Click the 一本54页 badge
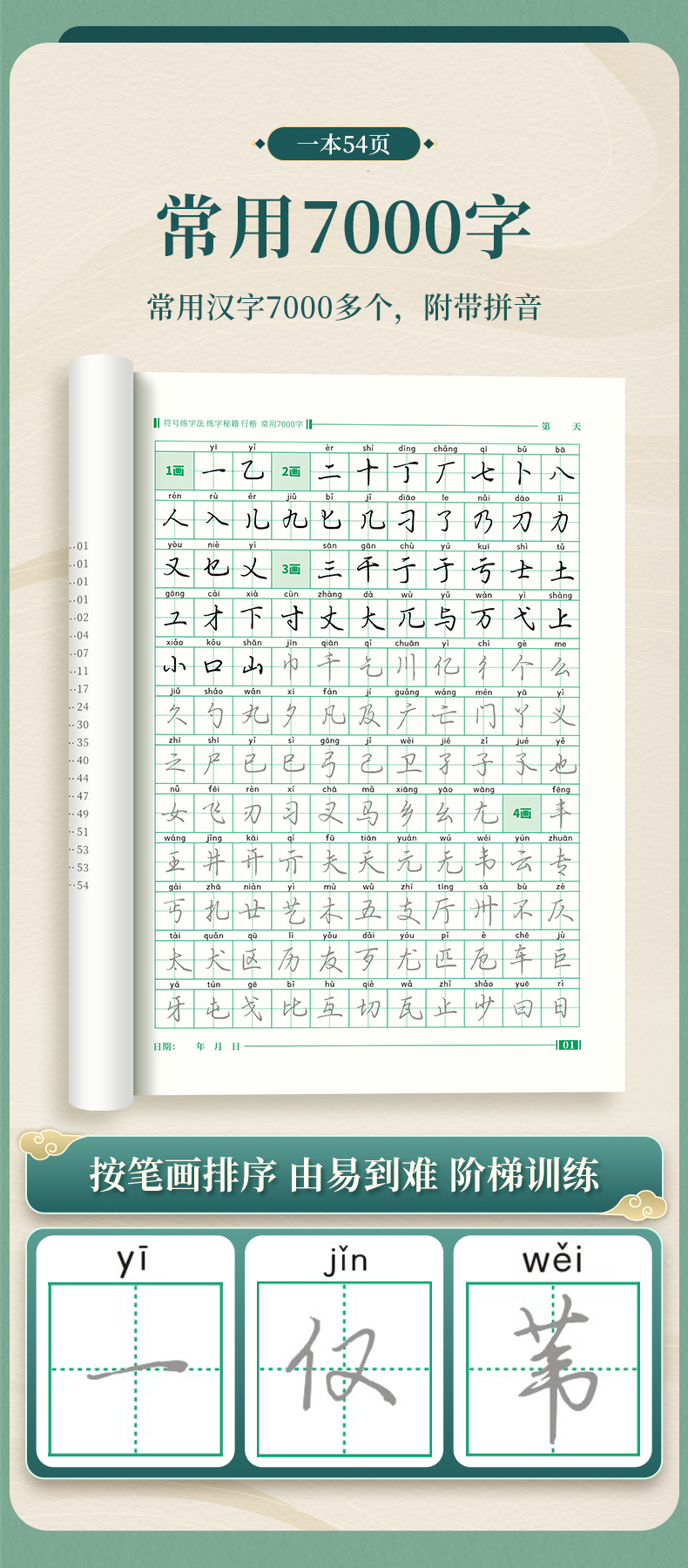The image size is (688, 1568). pyautogui.click(x=344, y=144)
